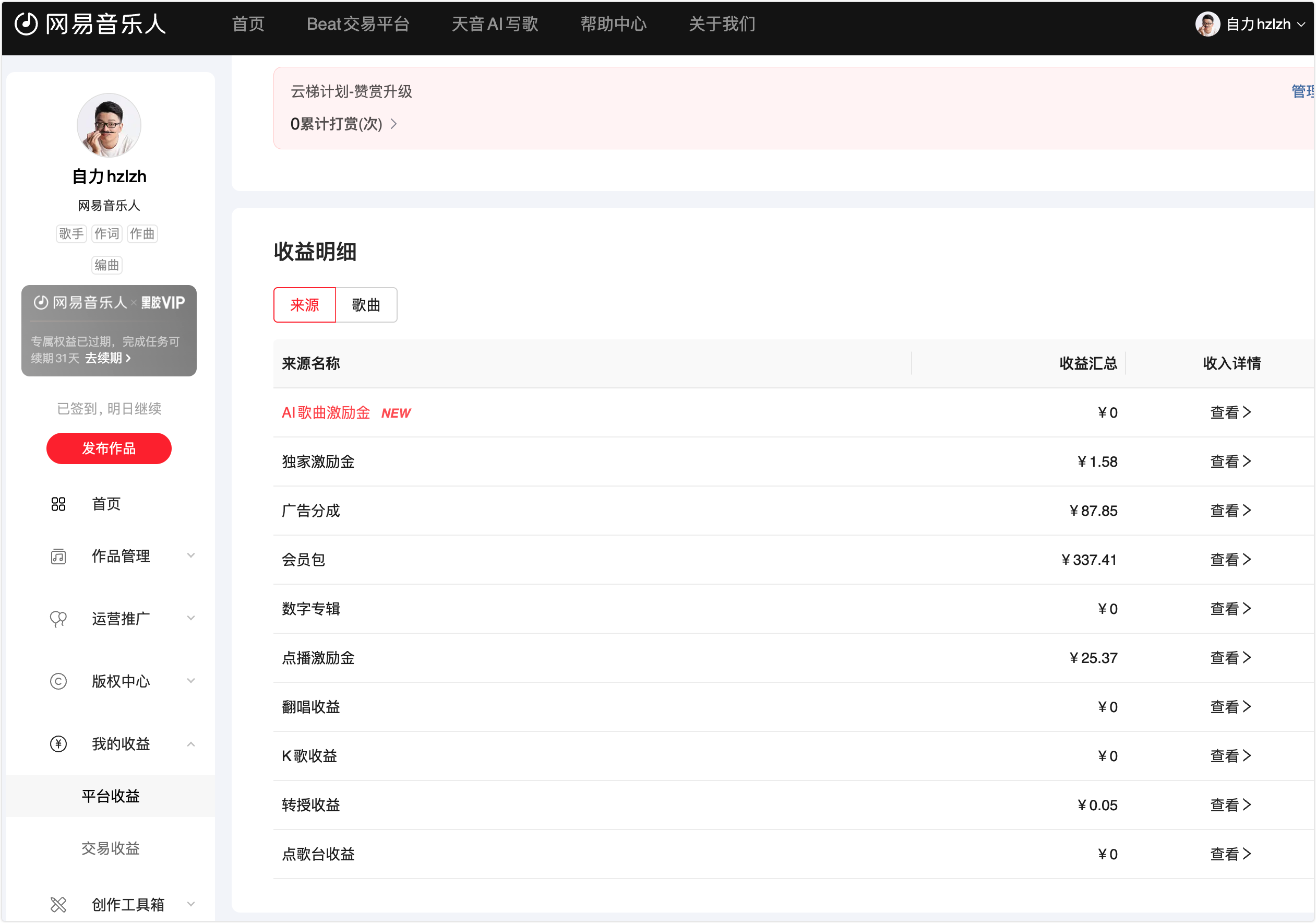
Task: Click the 版权中心 copyright icon
Action: coord(58,681)
